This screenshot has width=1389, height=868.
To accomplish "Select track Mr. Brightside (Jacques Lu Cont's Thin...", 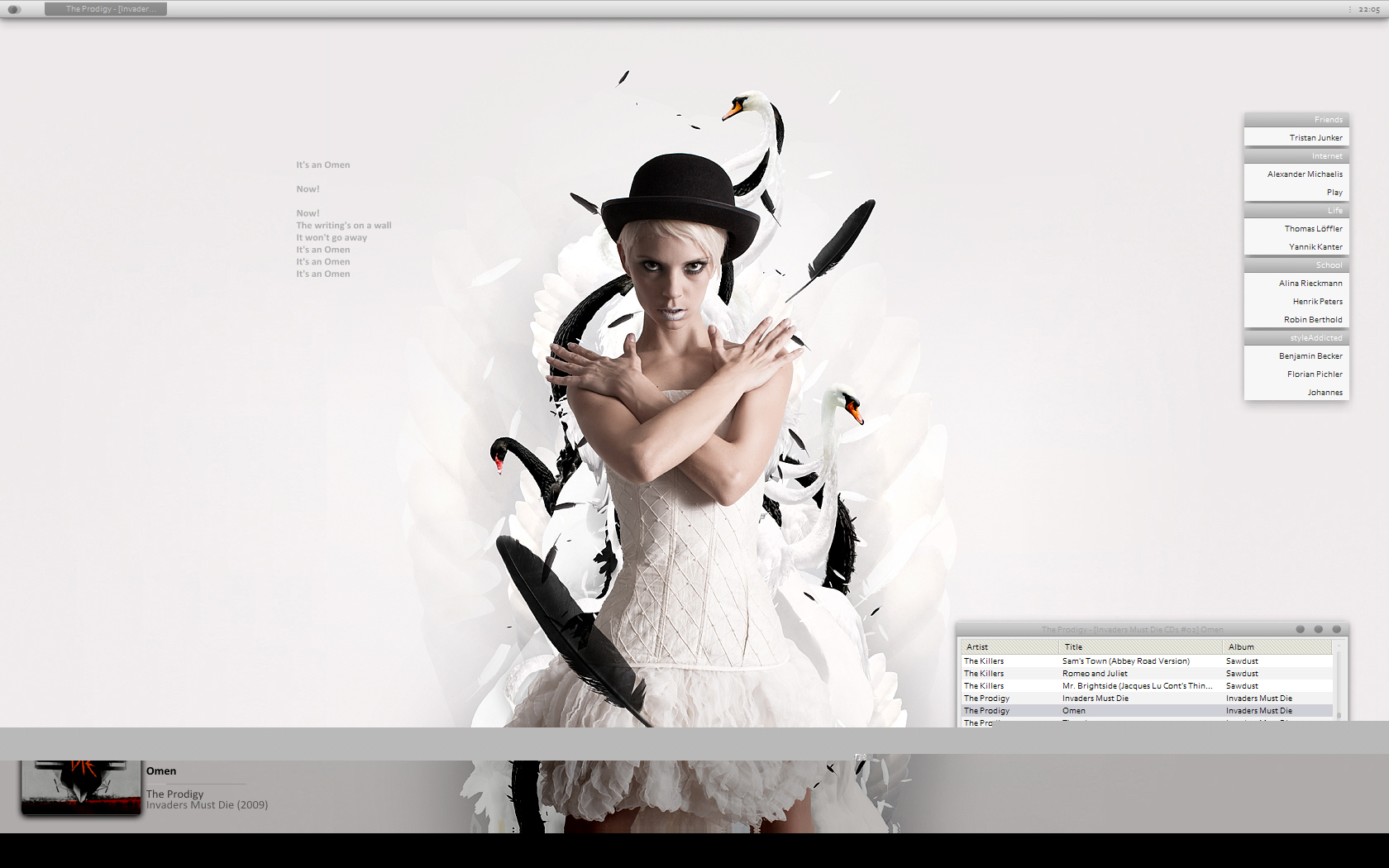I will [1138, 686].
